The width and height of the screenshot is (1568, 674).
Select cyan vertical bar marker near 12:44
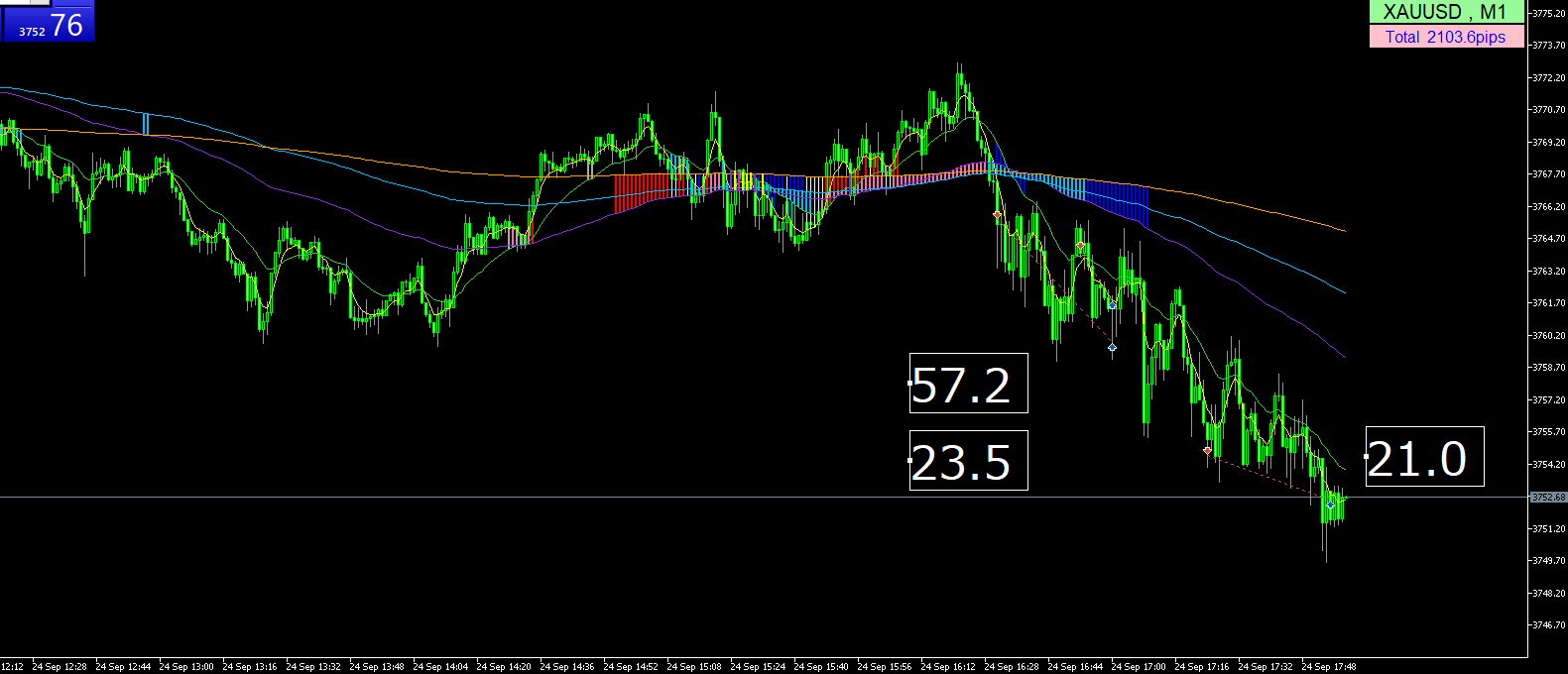[146, 124]
